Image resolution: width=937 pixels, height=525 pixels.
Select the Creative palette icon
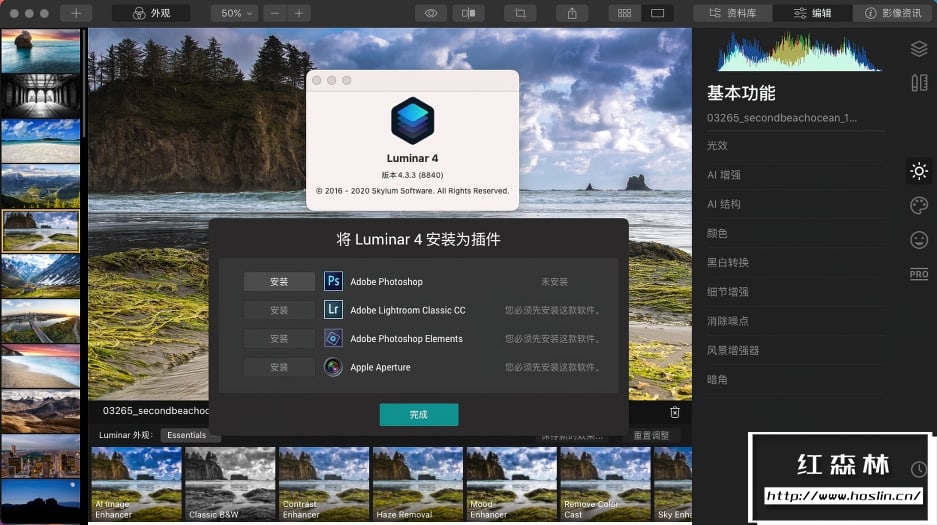[919, 205]
